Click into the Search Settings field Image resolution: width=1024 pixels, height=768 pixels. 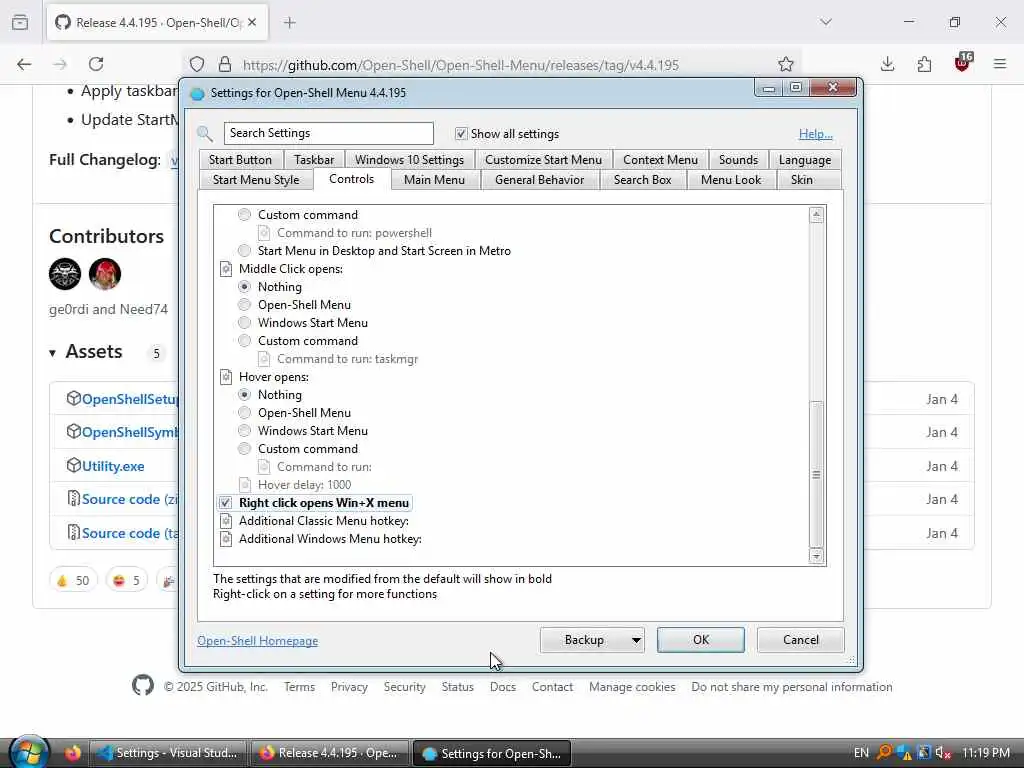click(x=328, y=133)
